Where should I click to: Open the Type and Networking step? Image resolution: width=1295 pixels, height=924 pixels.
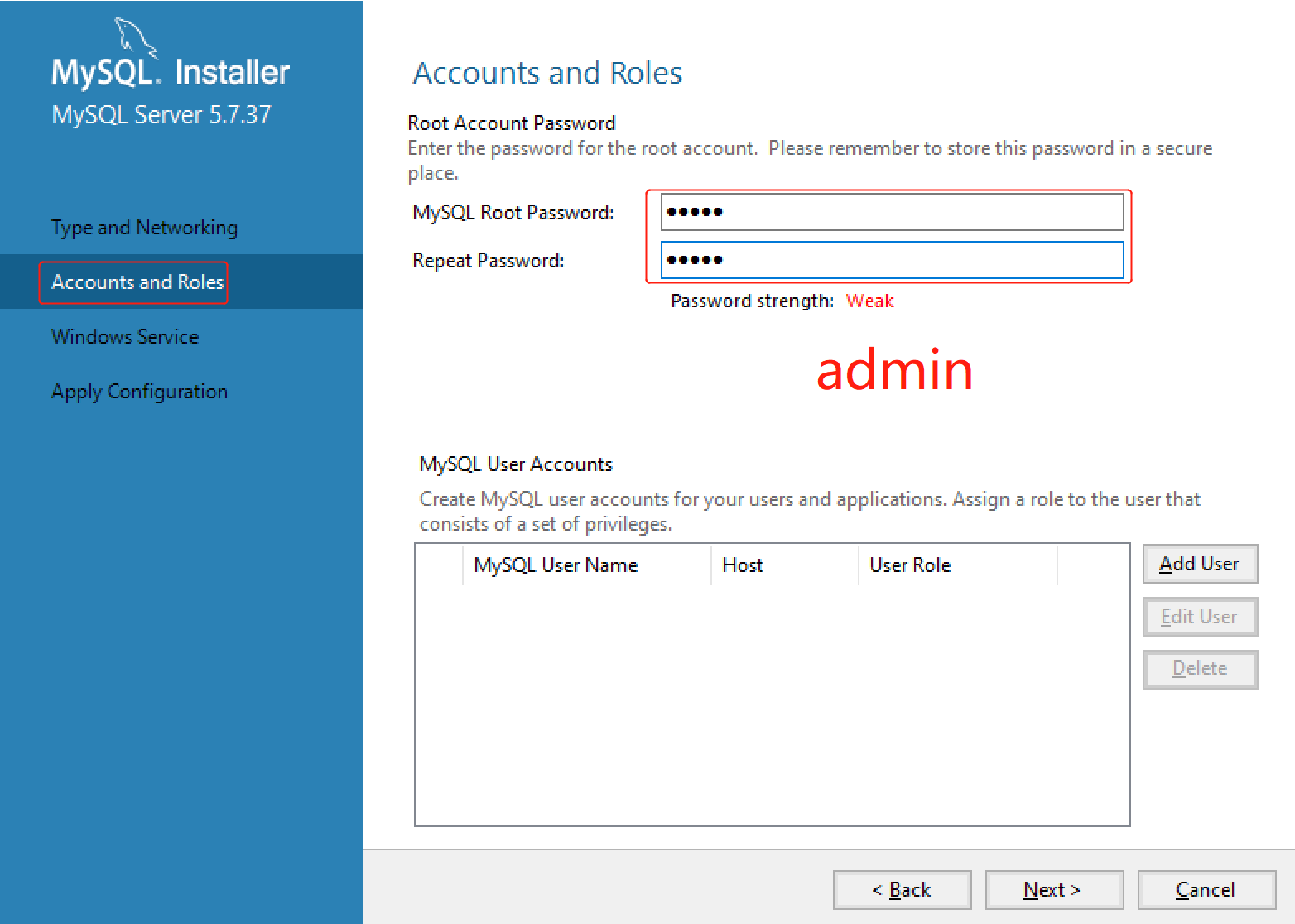click(144, 227)
